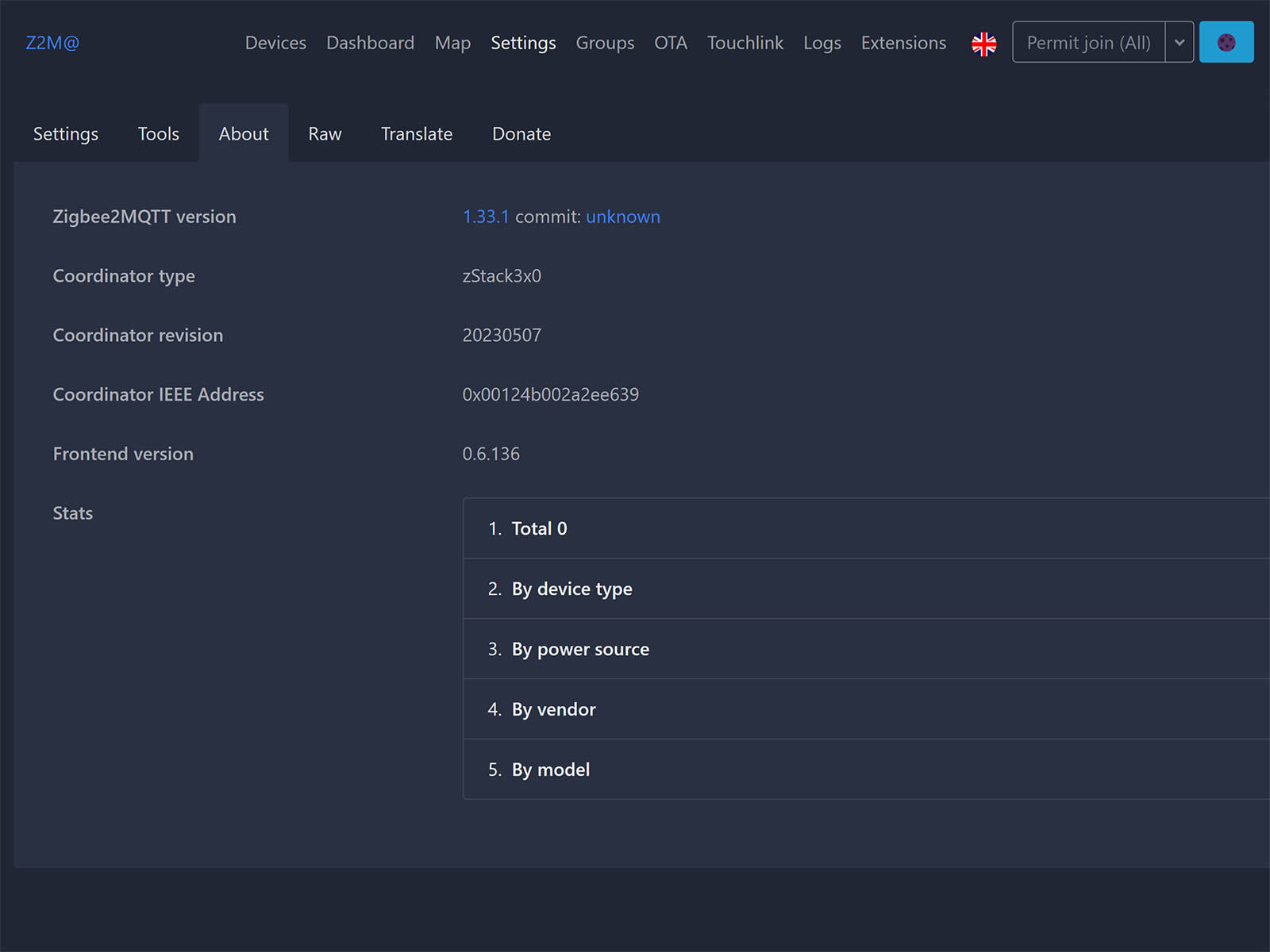
Task: Click the Permit join (All) button
Action: pyautogui.click(x=1088, y=43)
